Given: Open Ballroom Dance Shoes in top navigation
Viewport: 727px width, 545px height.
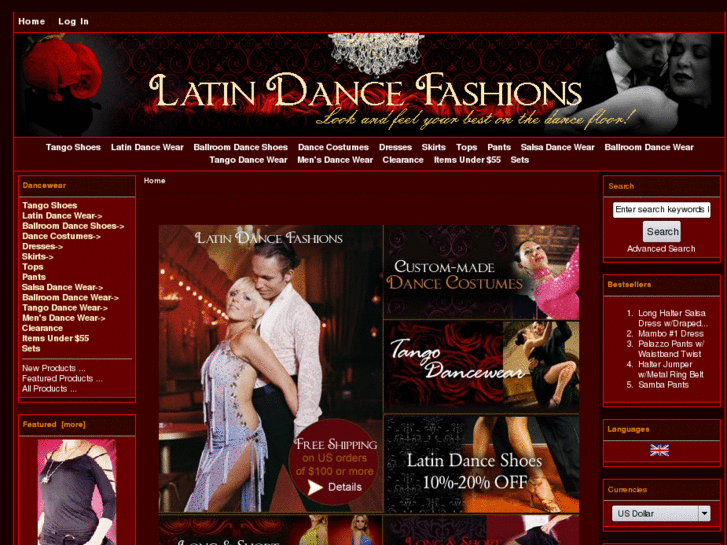Looking at the screenshot, I should [x=241, y=147].
